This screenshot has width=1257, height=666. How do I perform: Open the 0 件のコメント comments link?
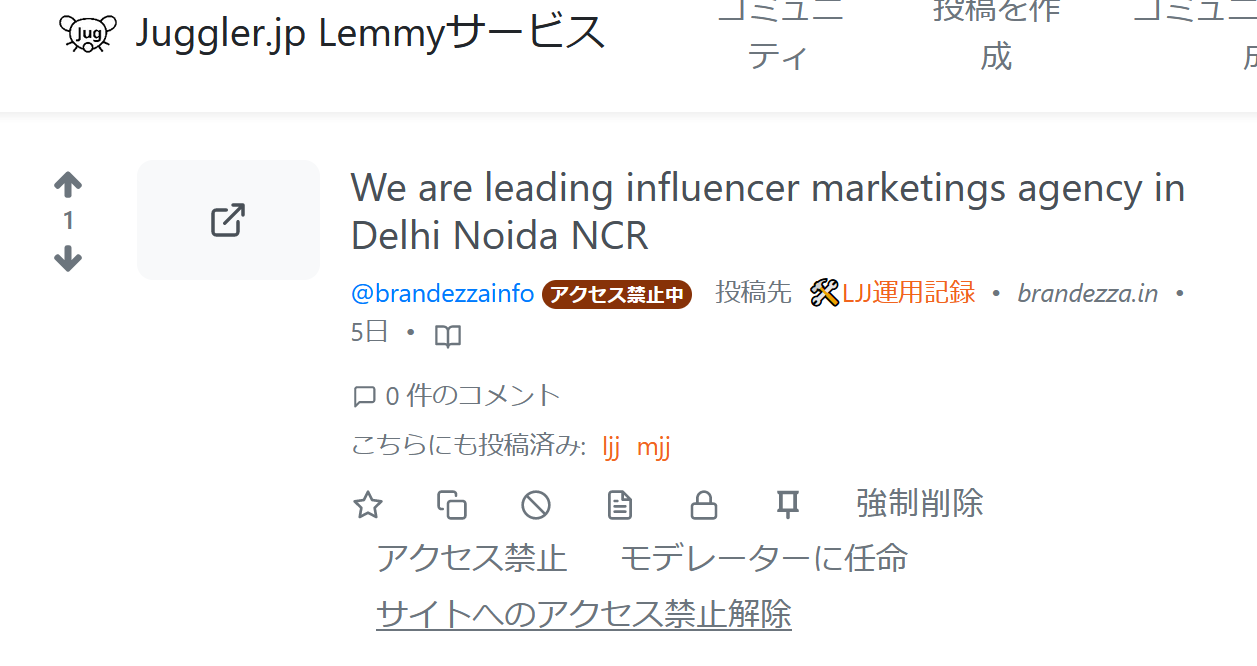[456, 396]
